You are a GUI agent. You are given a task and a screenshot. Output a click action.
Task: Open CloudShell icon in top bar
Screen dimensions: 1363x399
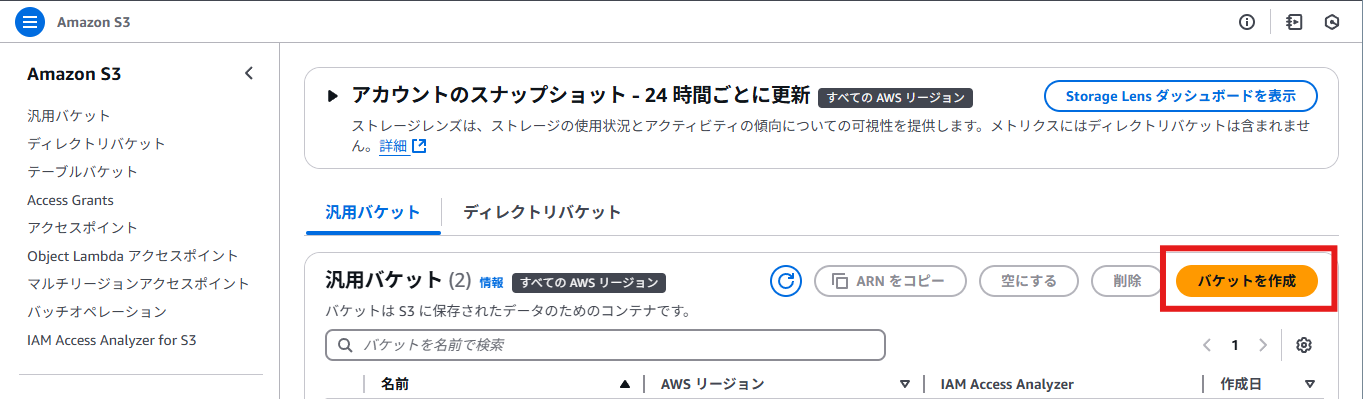1295,22
